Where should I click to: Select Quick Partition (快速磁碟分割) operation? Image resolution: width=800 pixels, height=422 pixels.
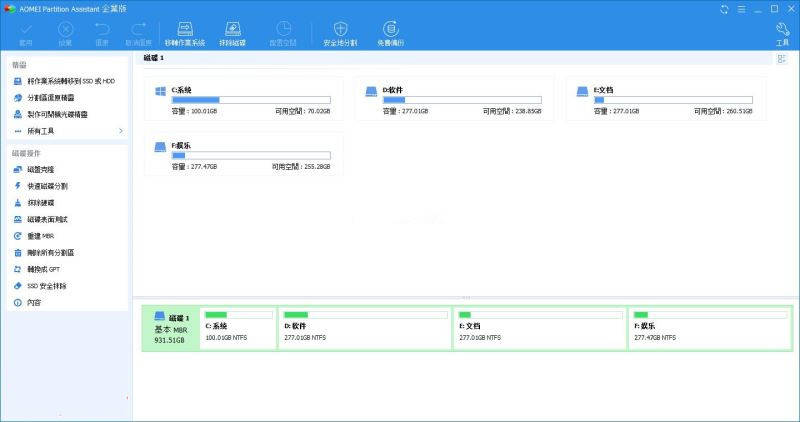click(x=40, y=186)
